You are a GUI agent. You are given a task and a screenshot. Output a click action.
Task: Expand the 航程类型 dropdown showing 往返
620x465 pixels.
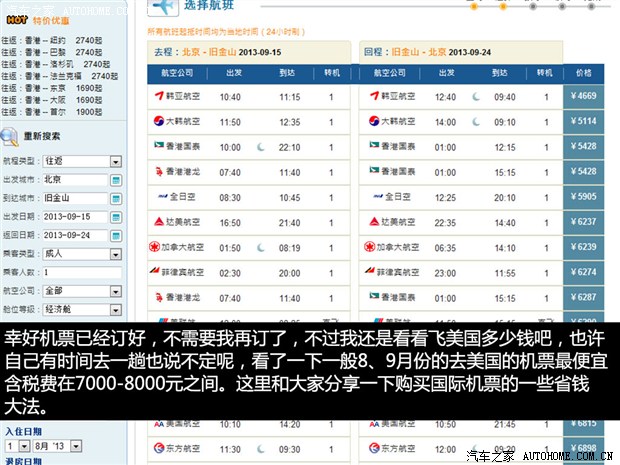point(115,161)
